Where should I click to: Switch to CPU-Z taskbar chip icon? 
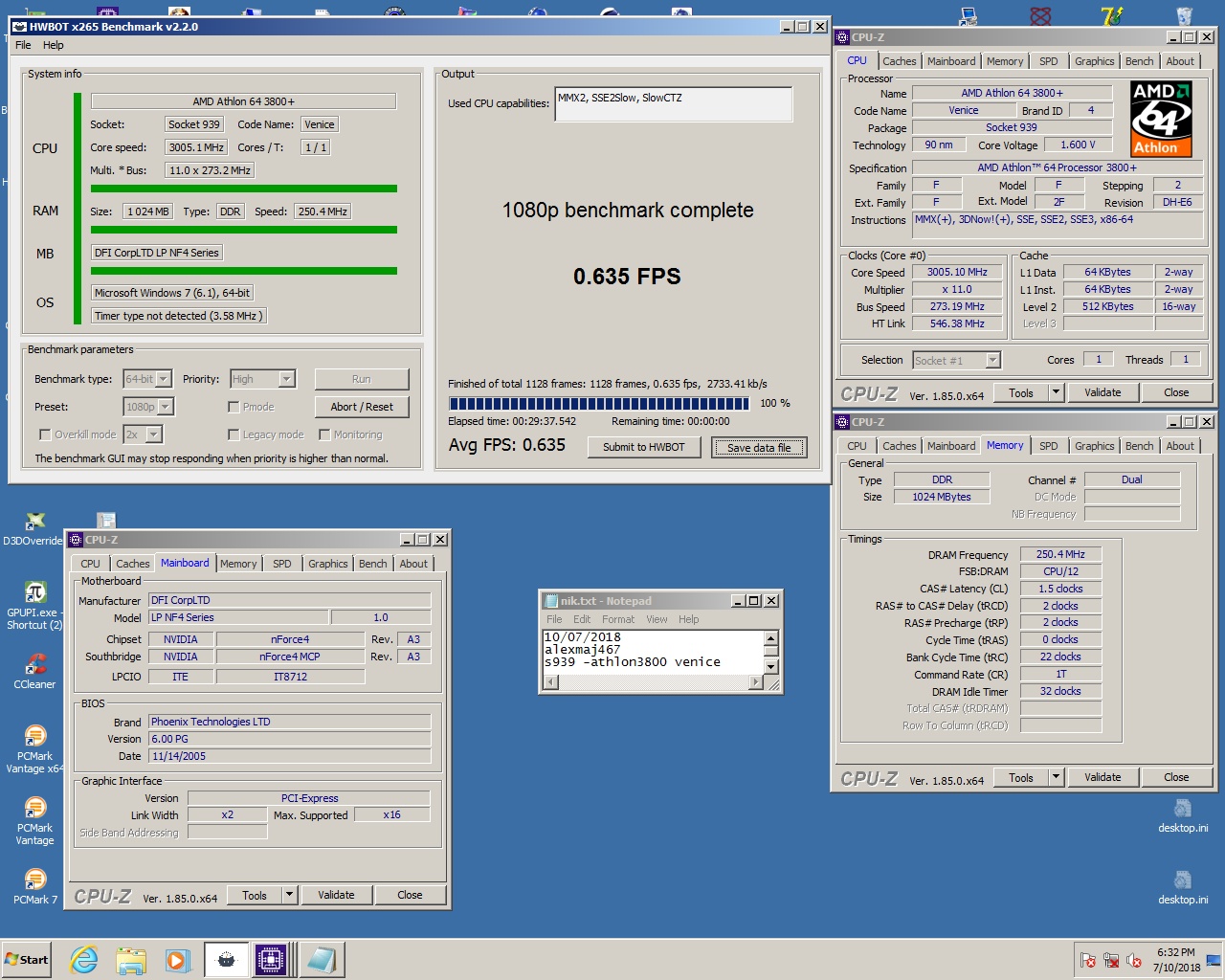tap(271, 959)
